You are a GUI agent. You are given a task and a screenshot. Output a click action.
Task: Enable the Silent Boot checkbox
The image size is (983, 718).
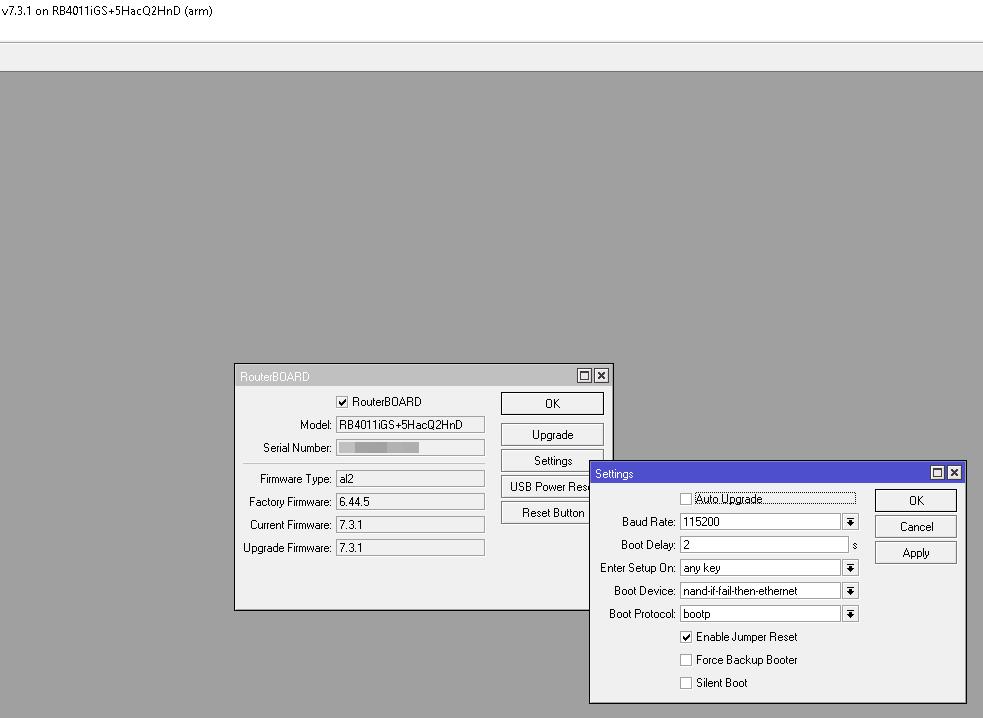point(686,683)
